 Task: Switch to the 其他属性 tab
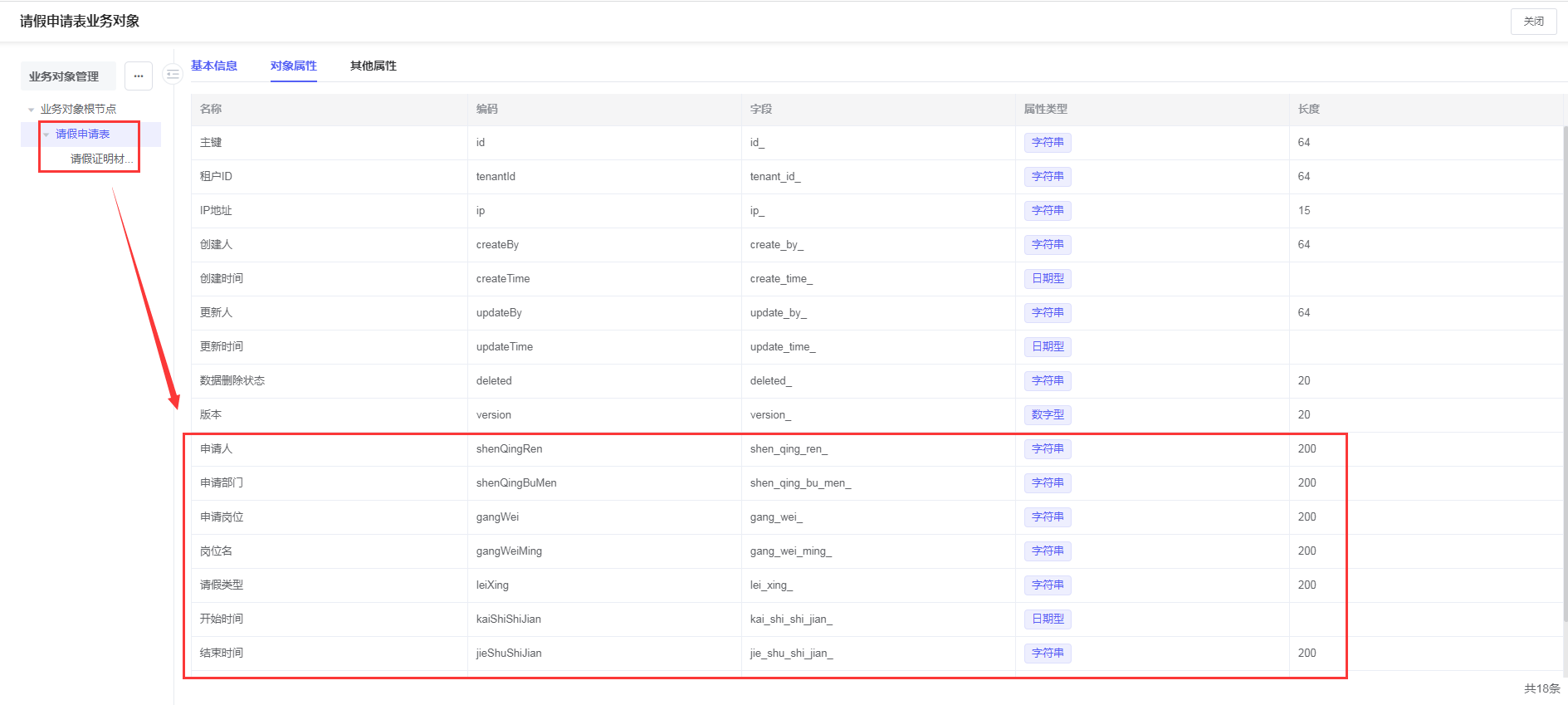[373, 66]
